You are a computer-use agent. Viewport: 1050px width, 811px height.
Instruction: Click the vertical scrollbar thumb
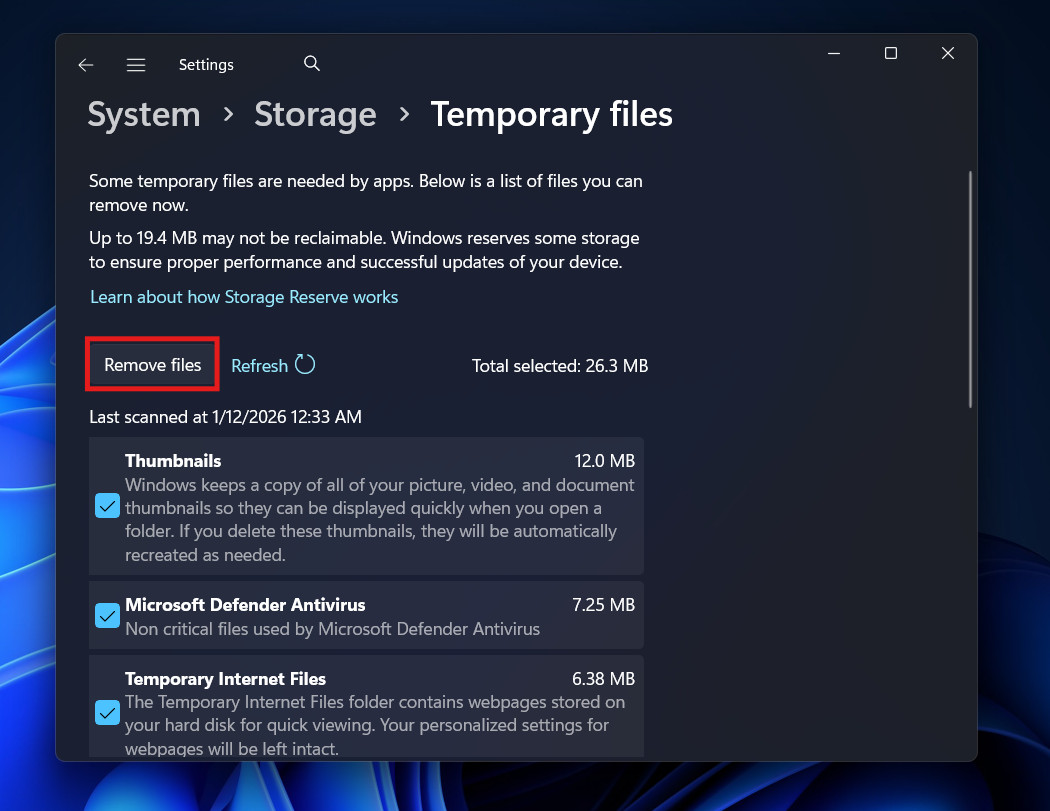pos(968,290)
